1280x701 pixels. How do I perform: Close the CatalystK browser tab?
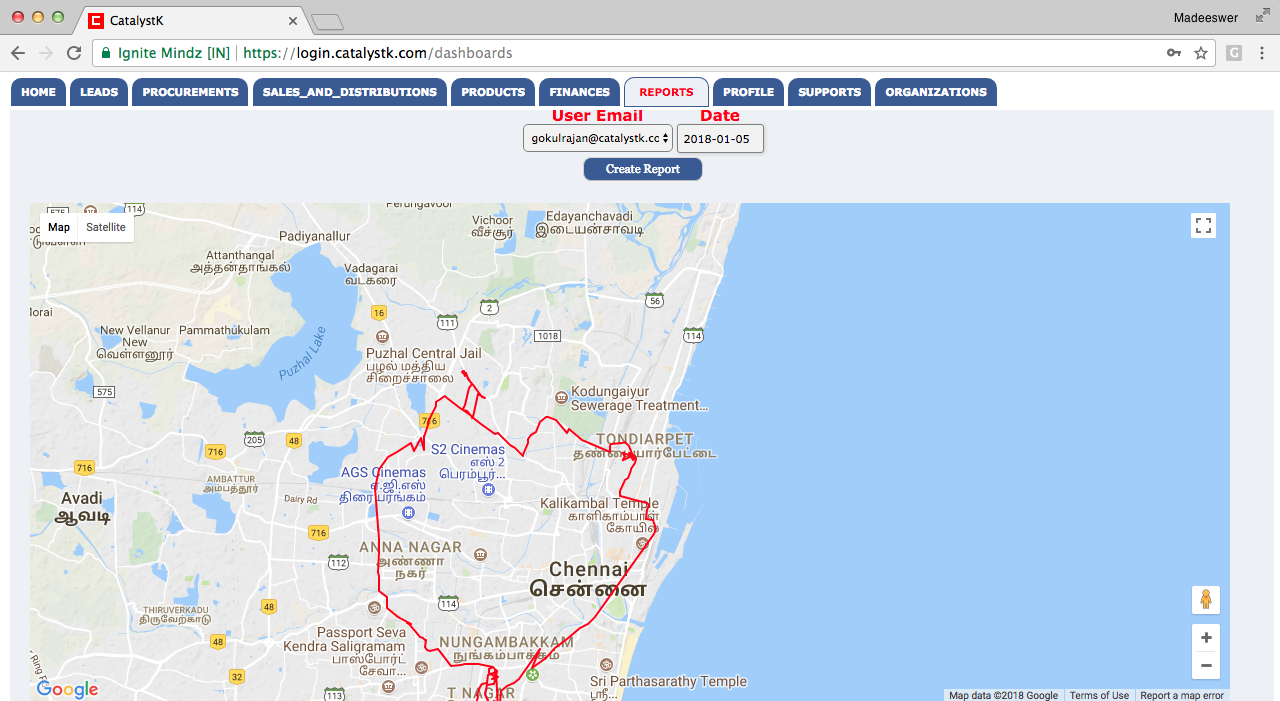[293, 20]
